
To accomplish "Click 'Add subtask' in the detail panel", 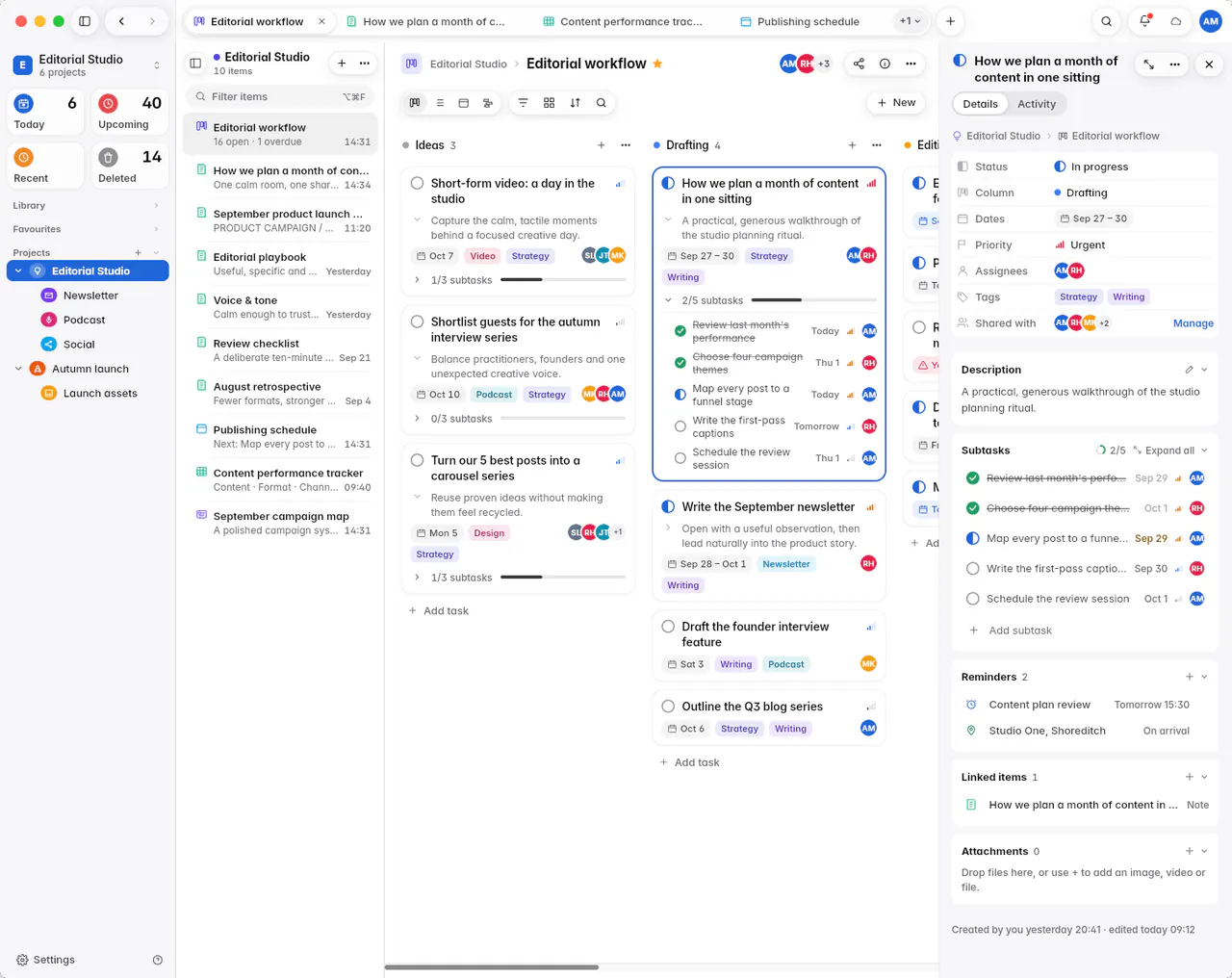I will [1020, 631].
